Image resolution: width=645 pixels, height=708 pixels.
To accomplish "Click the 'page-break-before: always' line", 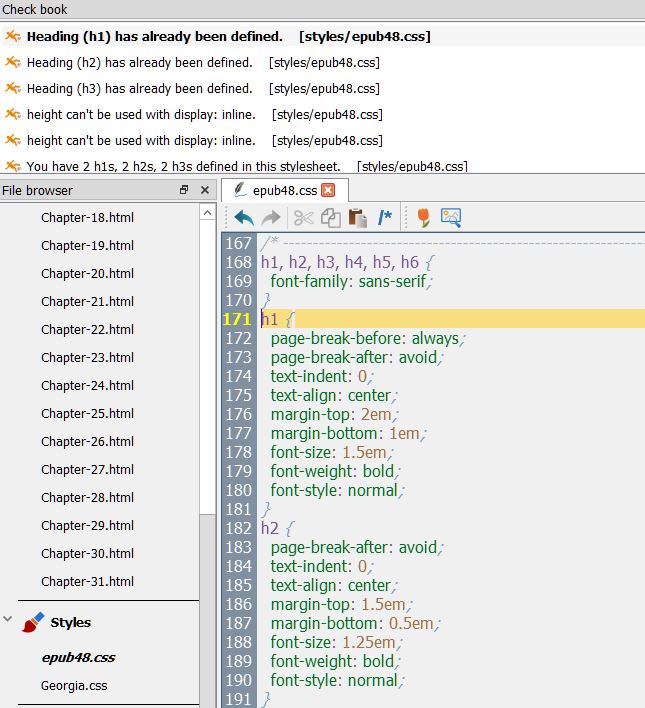I will [x=367, y=339].
